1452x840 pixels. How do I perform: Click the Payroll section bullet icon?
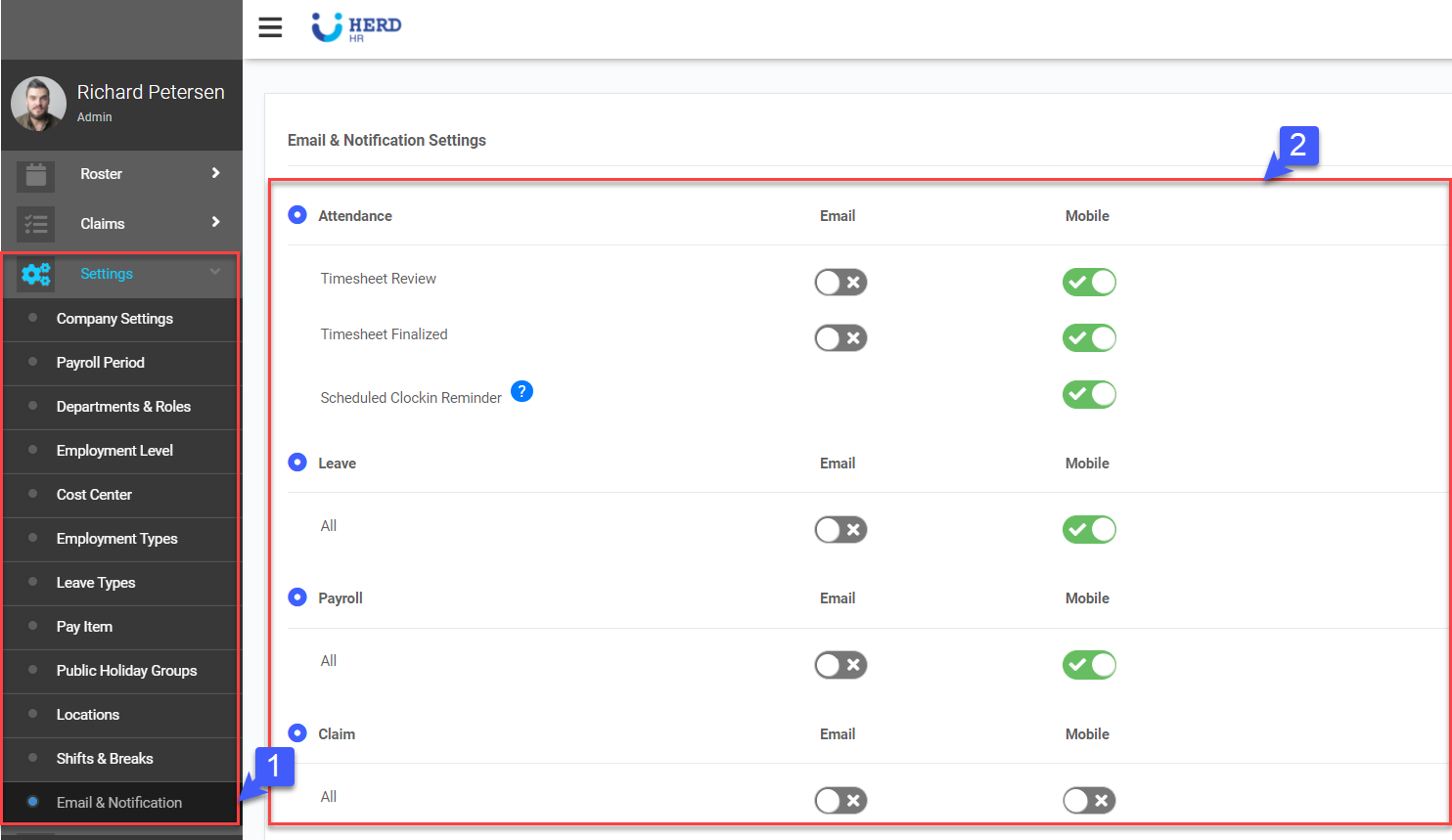[297, 597]
